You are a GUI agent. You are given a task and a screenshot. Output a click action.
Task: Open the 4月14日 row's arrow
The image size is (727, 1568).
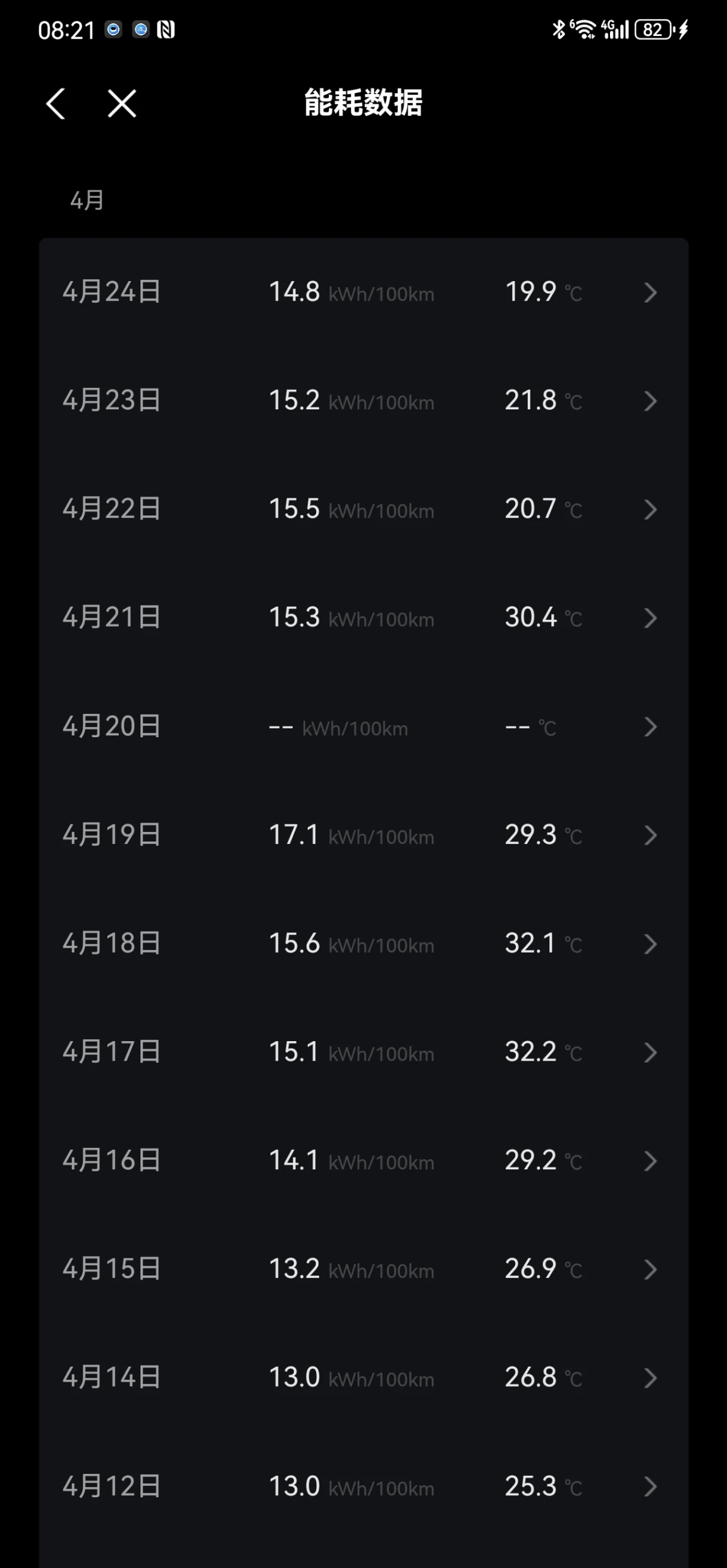pyautogui.click(x=650, y=1378)
